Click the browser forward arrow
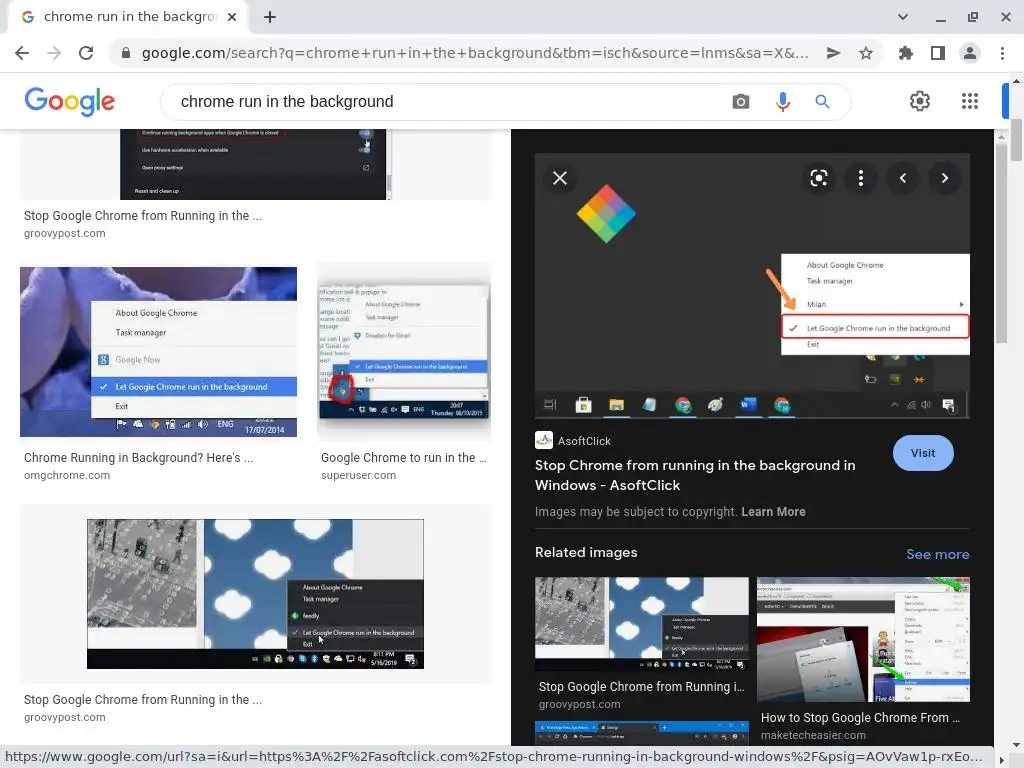The width and height of the screenshot is (1024, 768). (54, 53)
